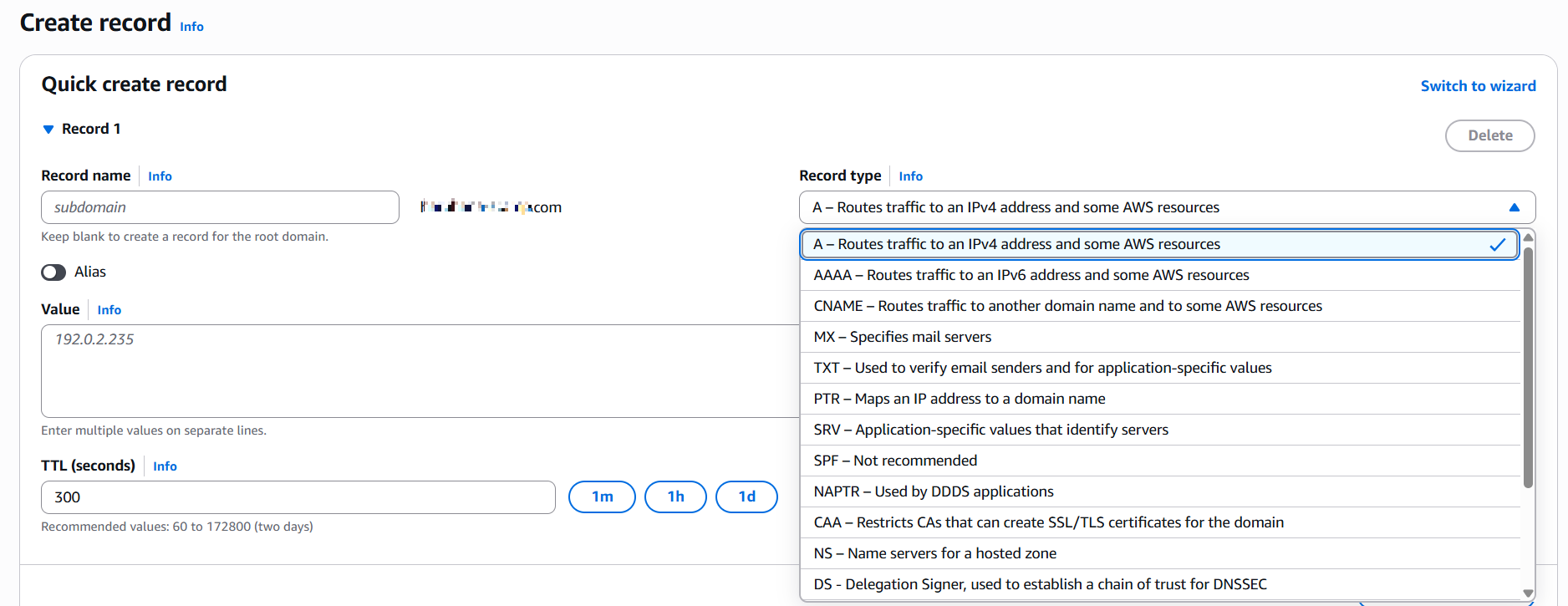Focus the Value text area

pos(420,371)
